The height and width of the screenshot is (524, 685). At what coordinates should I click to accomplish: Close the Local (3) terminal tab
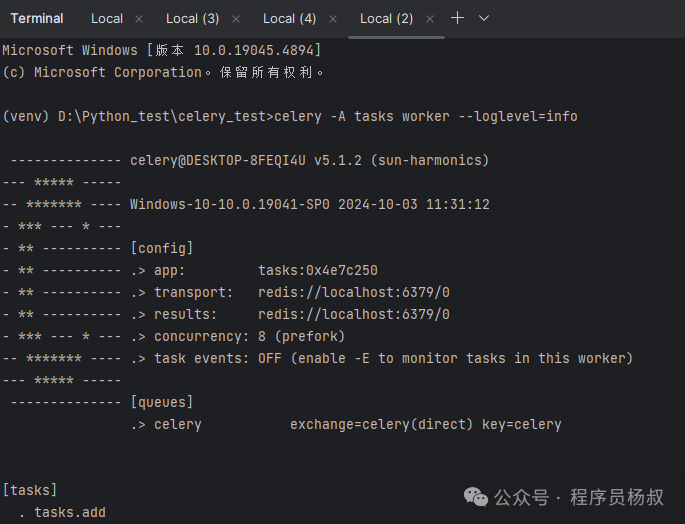236,19
